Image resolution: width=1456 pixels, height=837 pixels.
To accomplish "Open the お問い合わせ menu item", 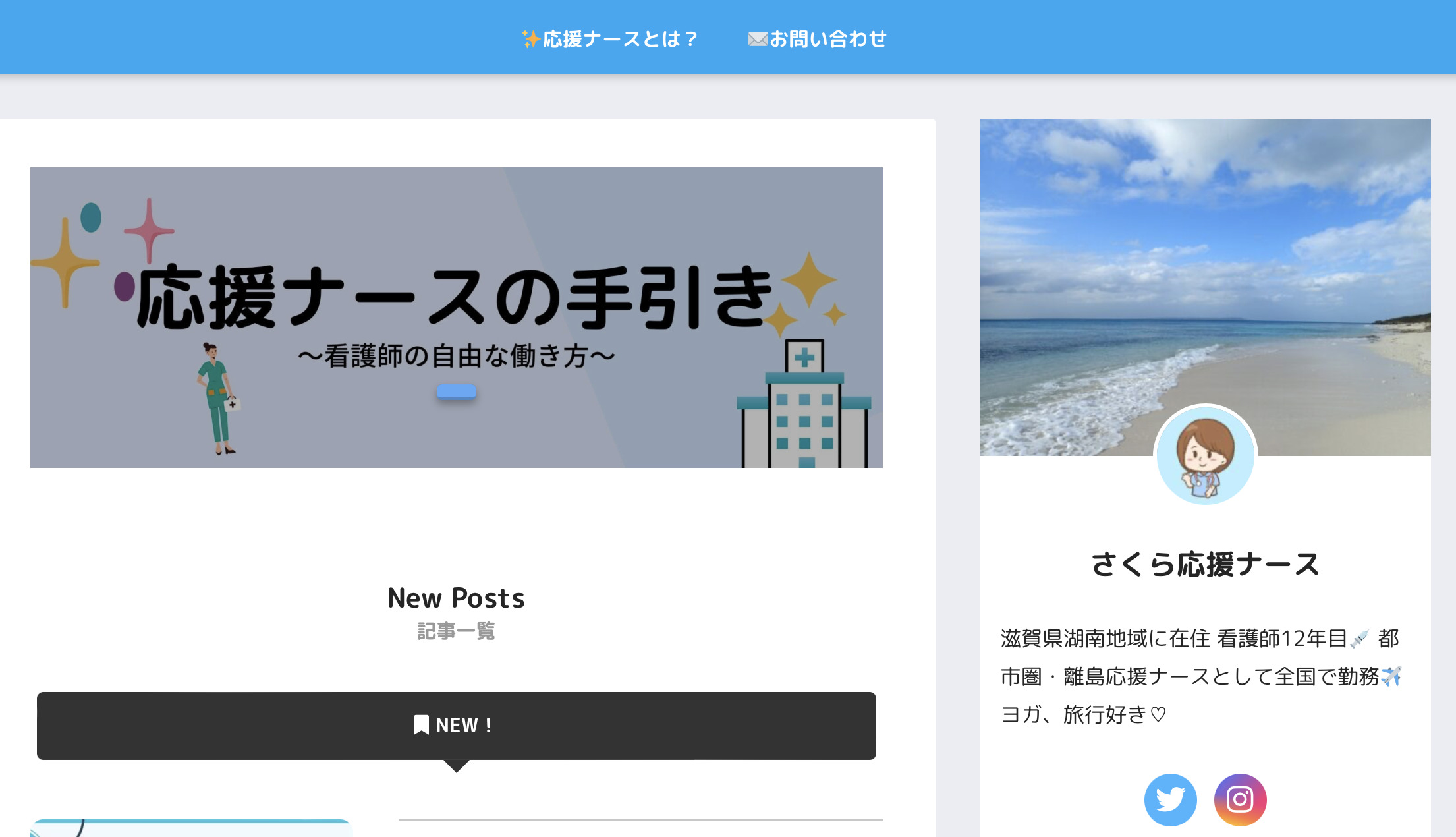I will coord(817,39).
